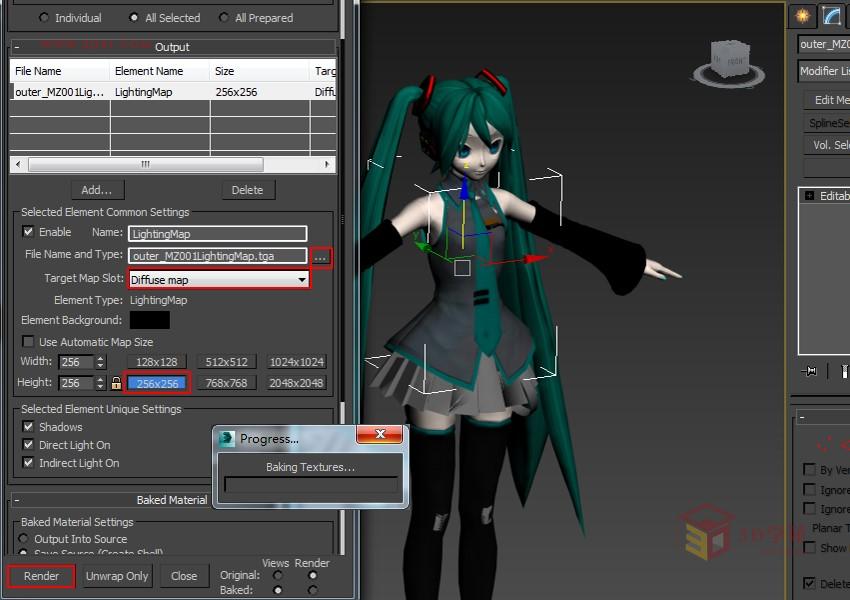Click the Delete button under output list

248,190
